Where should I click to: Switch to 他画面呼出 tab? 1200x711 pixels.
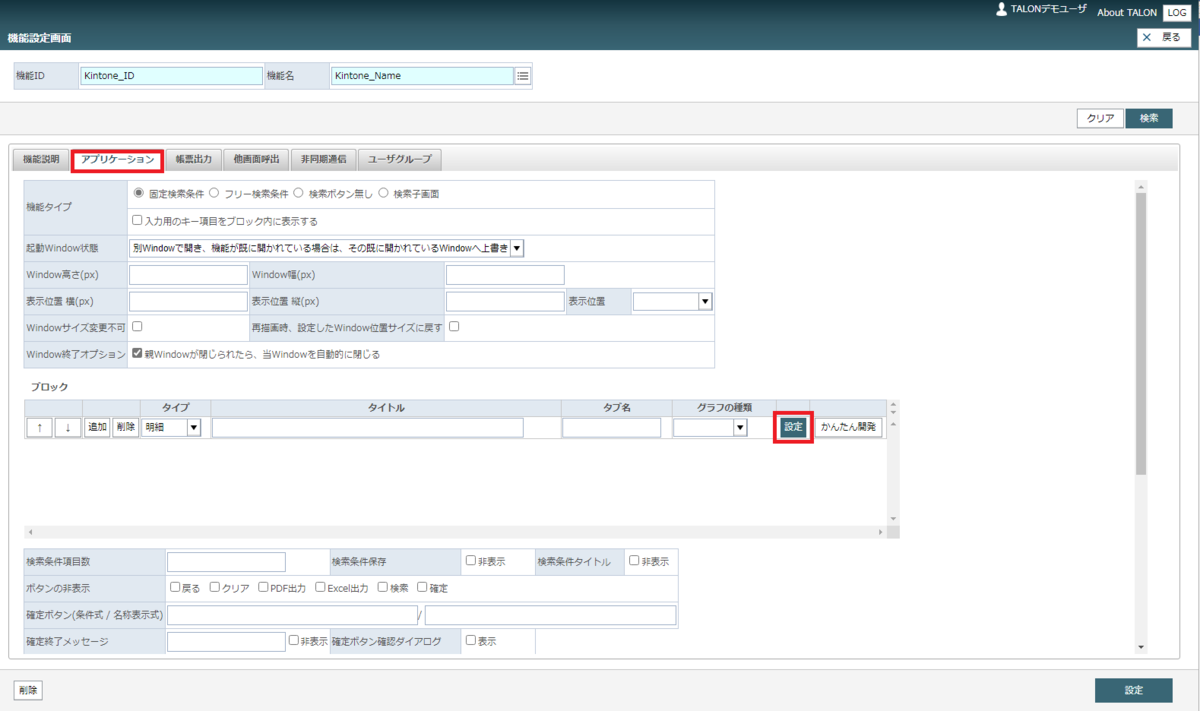click(256, 159)
